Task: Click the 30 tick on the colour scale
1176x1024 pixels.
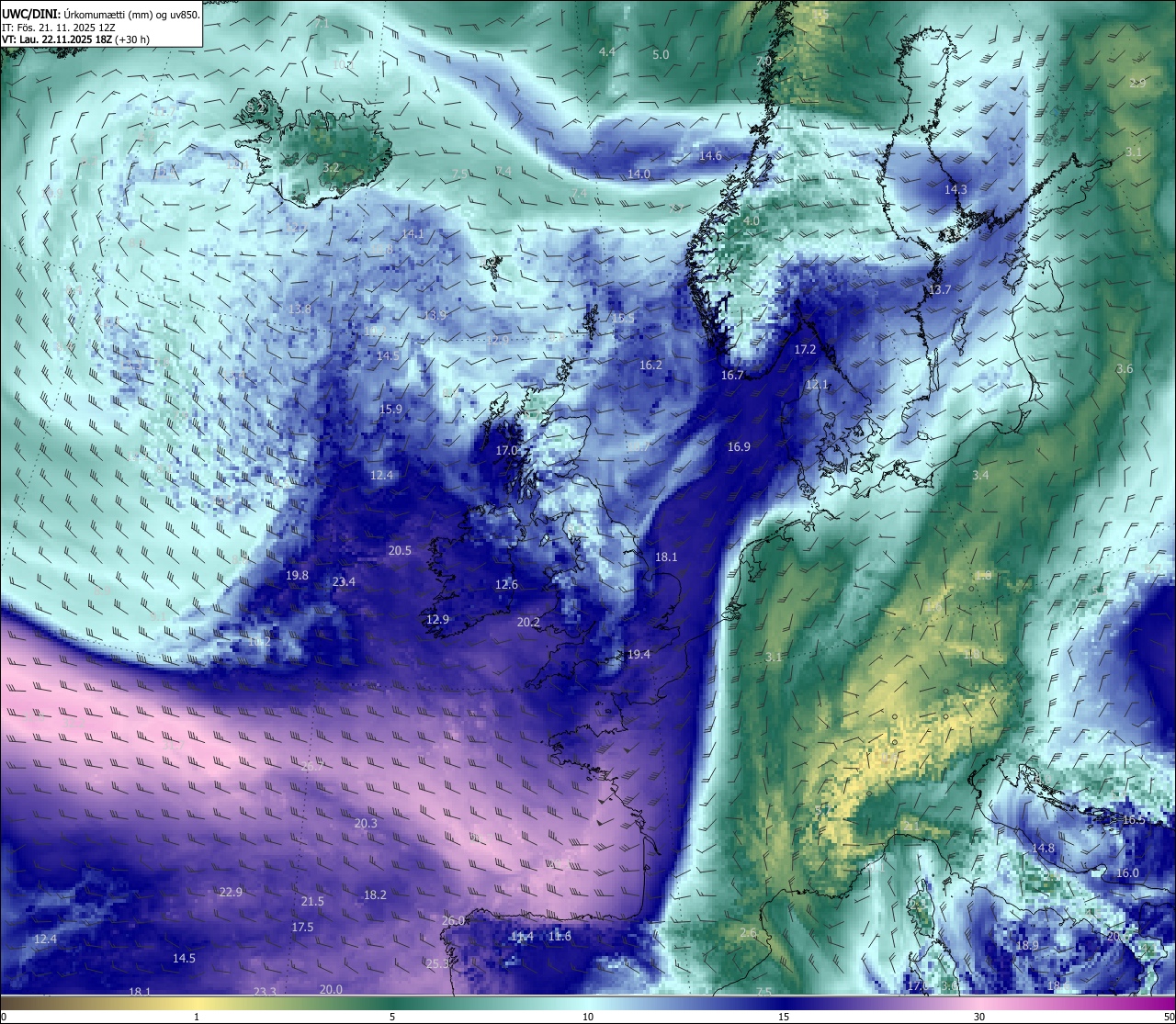Action: click(x=979, y=1017)
